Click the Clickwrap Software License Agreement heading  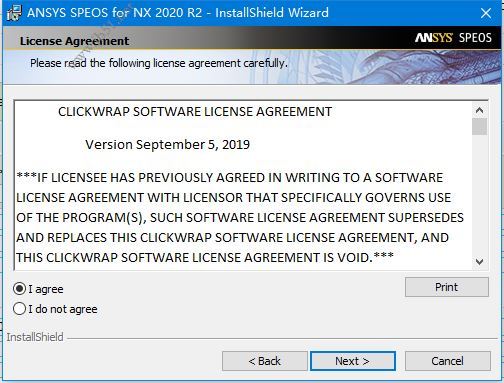(x=195, y=112)
